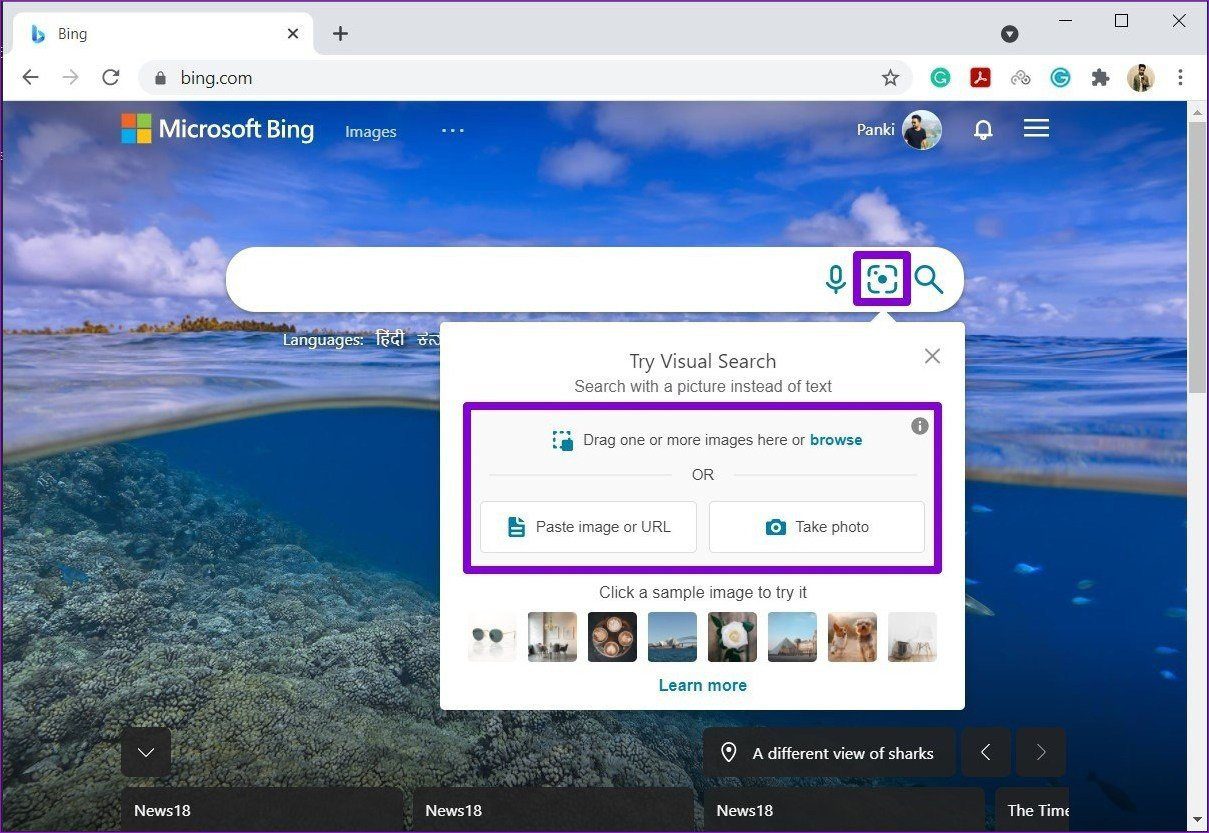Click the info icon in Visual Search
This screenshot has width=1209, height=833.
tap(920, 426)
